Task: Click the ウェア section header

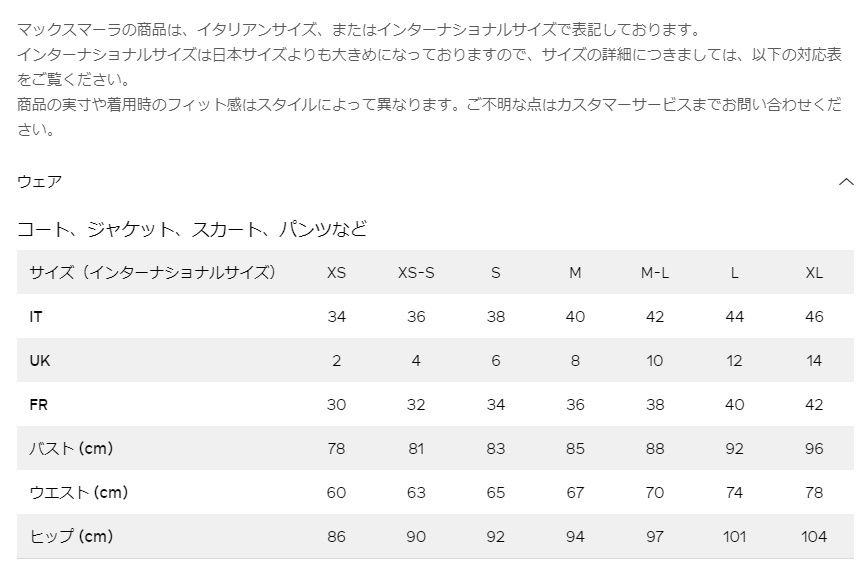Action: [39, 182]
